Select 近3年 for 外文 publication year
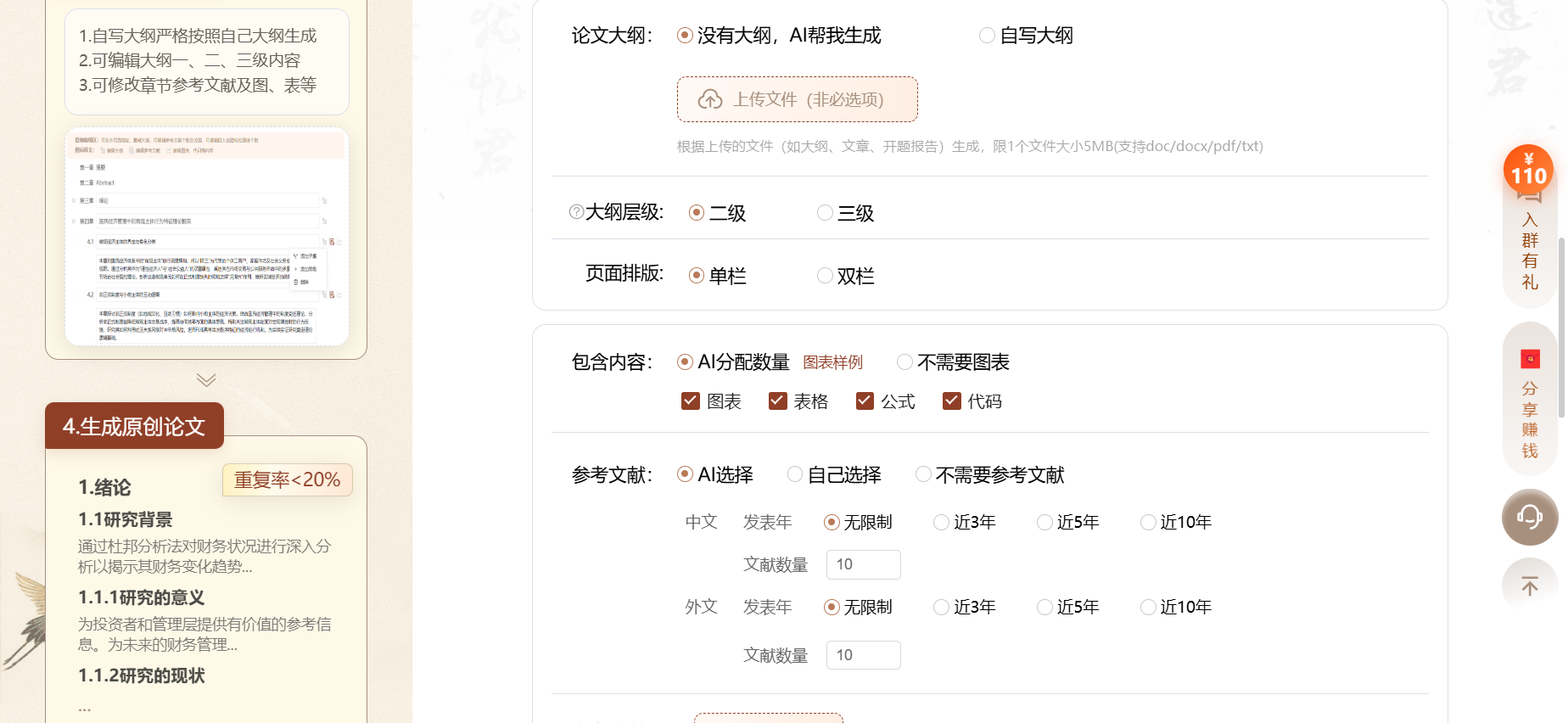 (965, 607)
